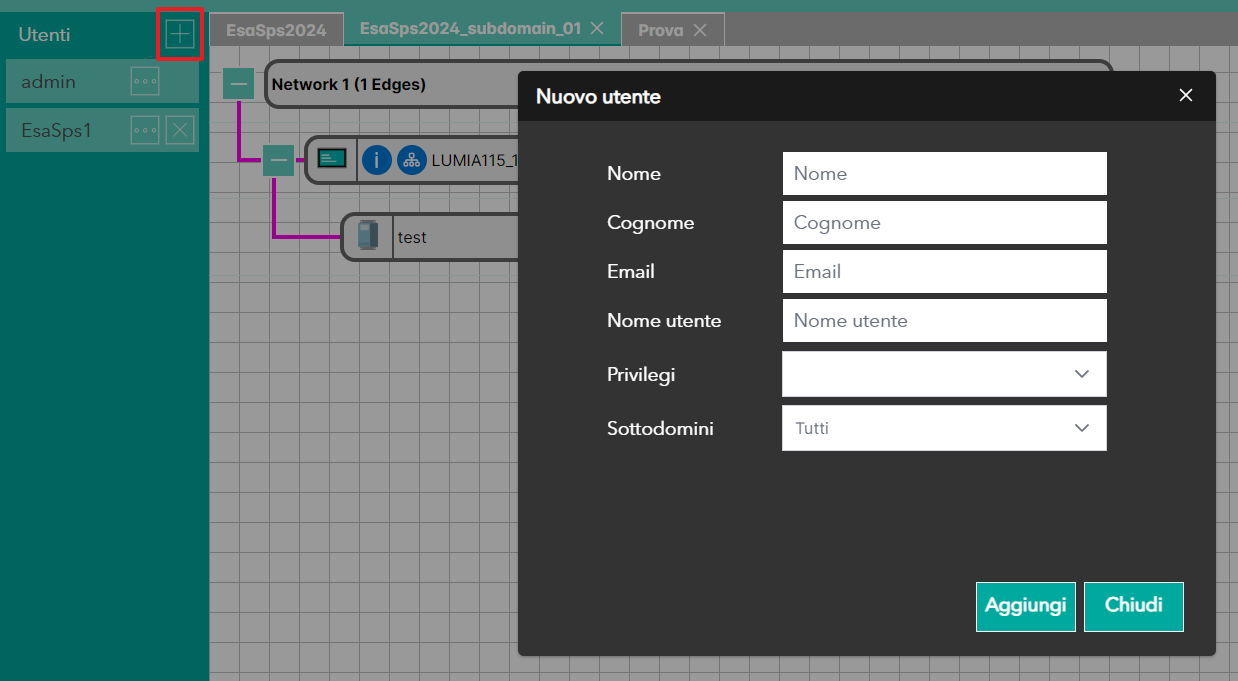The image size is (1238, 681).
Task: Focus the Nome input field
Action: 944,174
